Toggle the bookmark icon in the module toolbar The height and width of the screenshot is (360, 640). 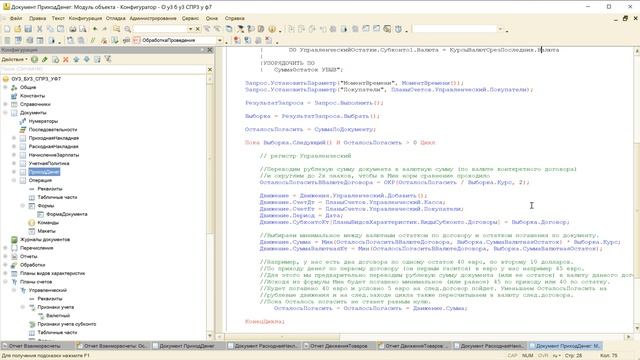tap(237, 40)
